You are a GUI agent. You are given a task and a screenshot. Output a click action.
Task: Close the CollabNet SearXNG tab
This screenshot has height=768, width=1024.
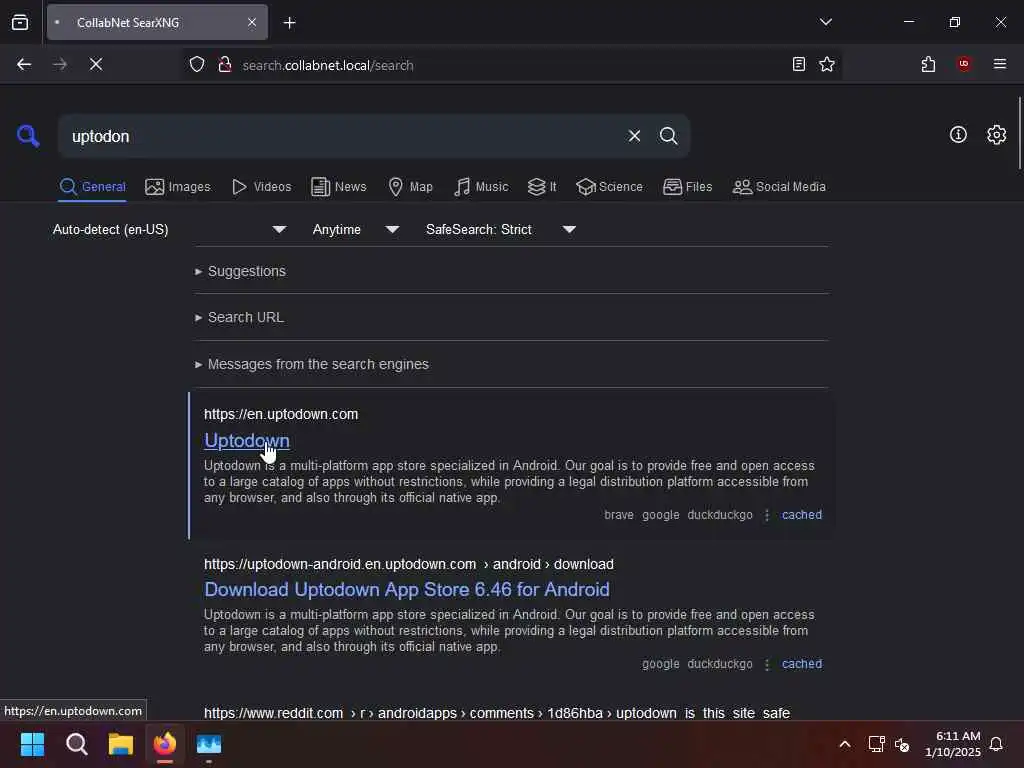point(252,22)
